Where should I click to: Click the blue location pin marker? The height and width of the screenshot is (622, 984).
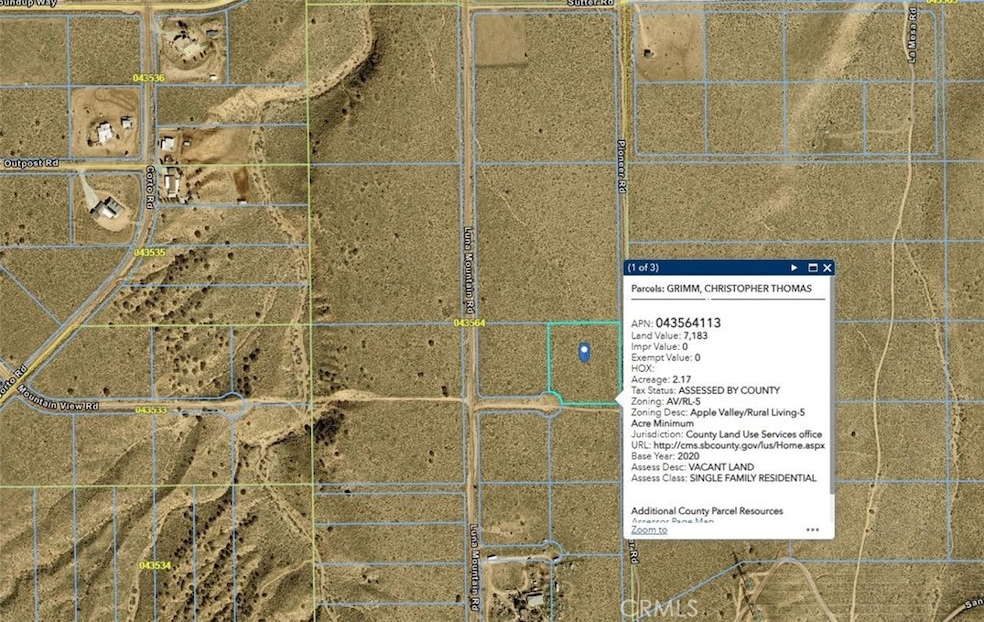click(585, 351)
